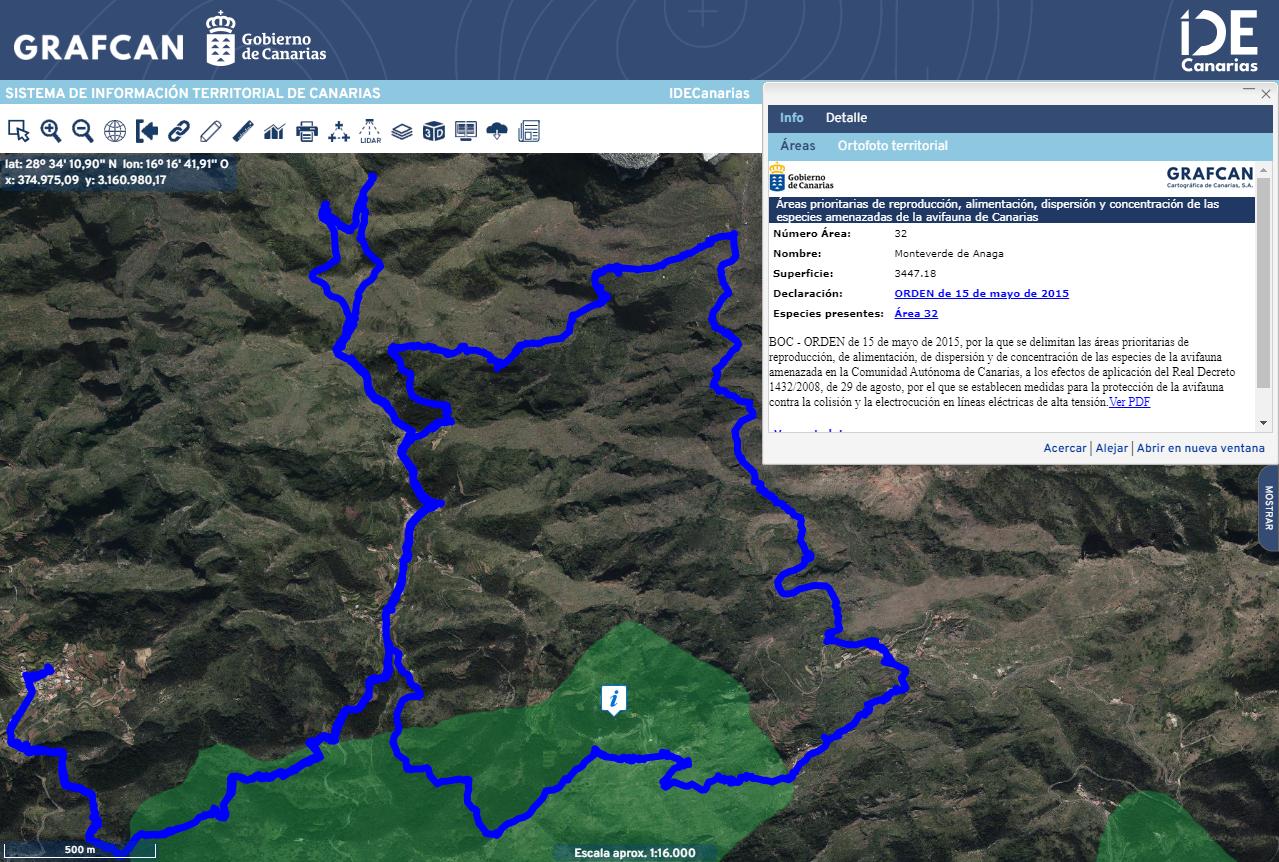Click the info marker on the map
This screenshot has height=862, width=1279.
pyautogui.click(x=614, y=700)
